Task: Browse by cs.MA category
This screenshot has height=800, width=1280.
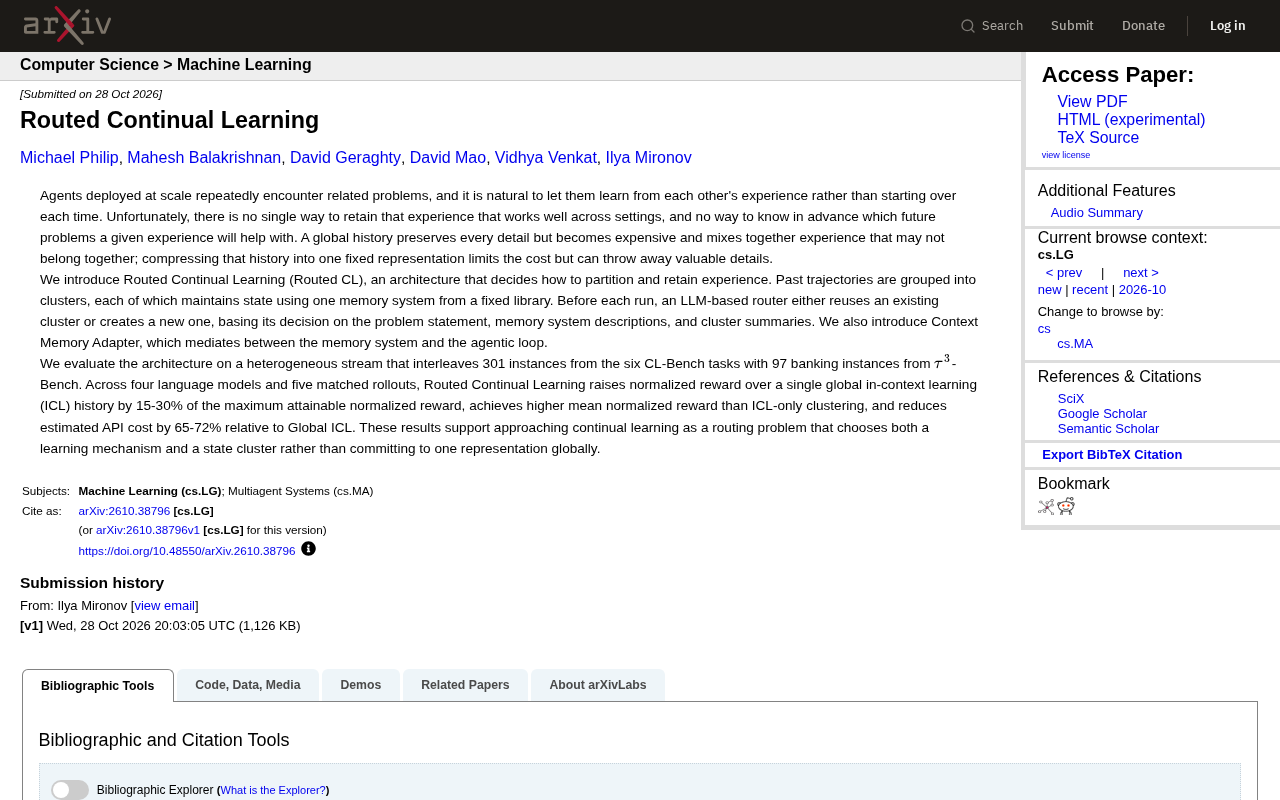Action: click(1075, 344)
